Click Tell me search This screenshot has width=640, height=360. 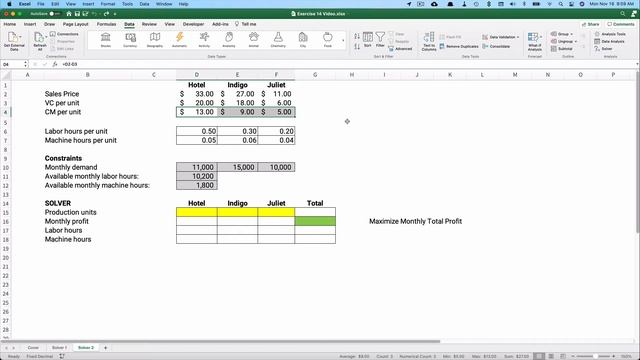click(x=245, y=24)
